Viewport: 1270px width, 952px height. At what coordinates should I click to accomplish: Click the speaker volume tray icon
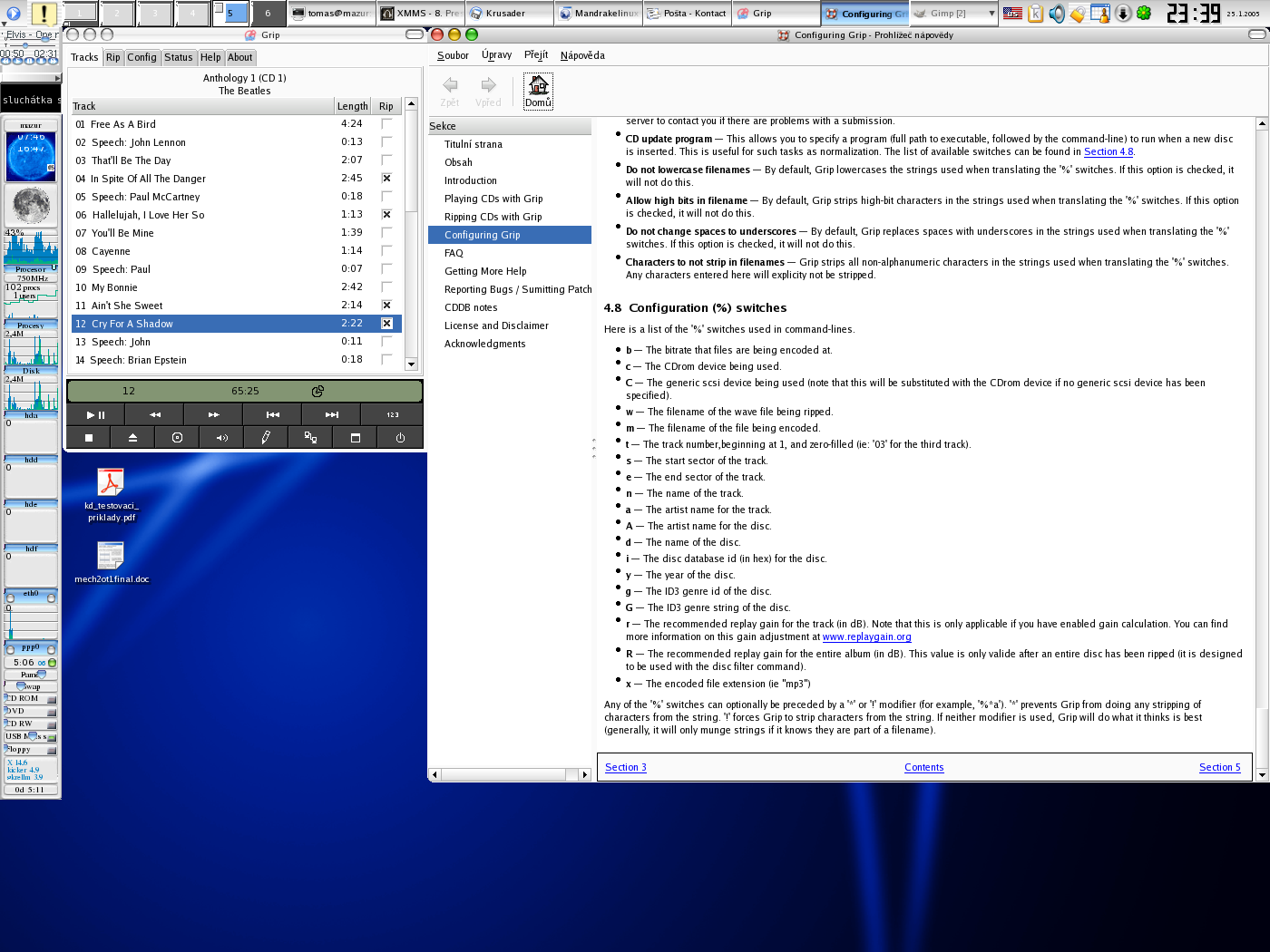pyautogui.click(x=1056, y=13)
